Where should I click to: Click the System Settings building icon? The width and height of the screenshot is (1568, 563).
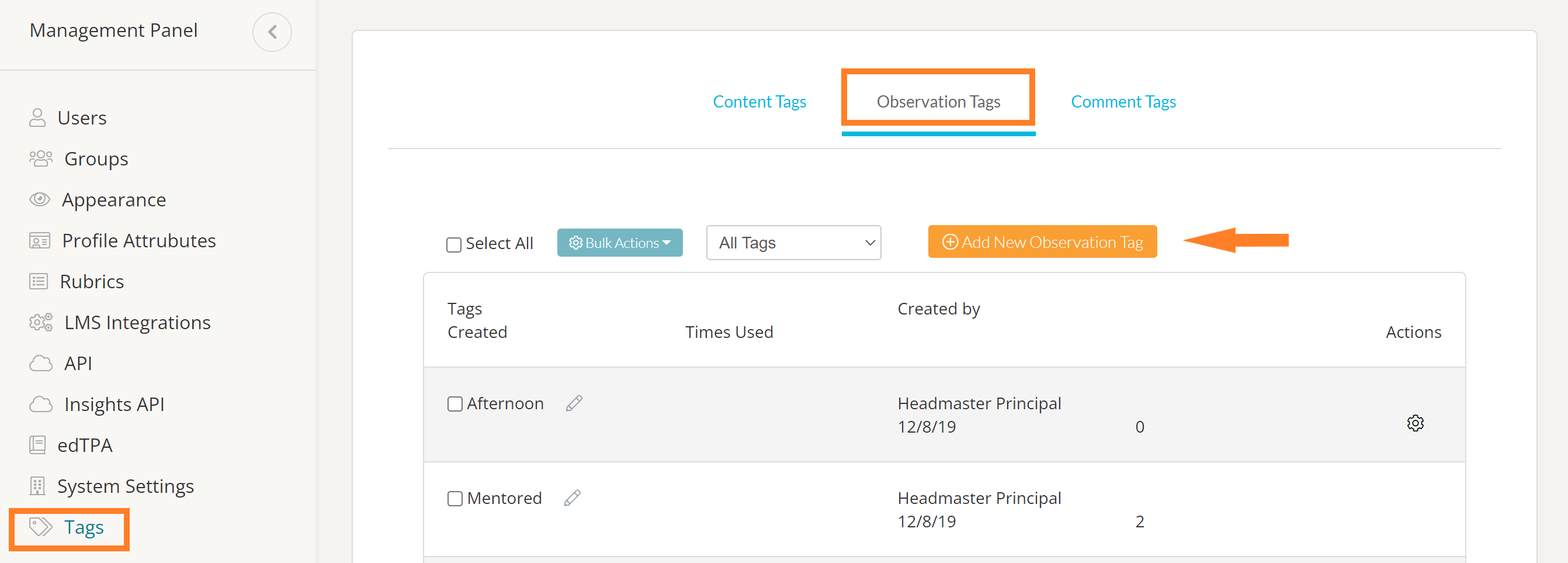[37, 486]
